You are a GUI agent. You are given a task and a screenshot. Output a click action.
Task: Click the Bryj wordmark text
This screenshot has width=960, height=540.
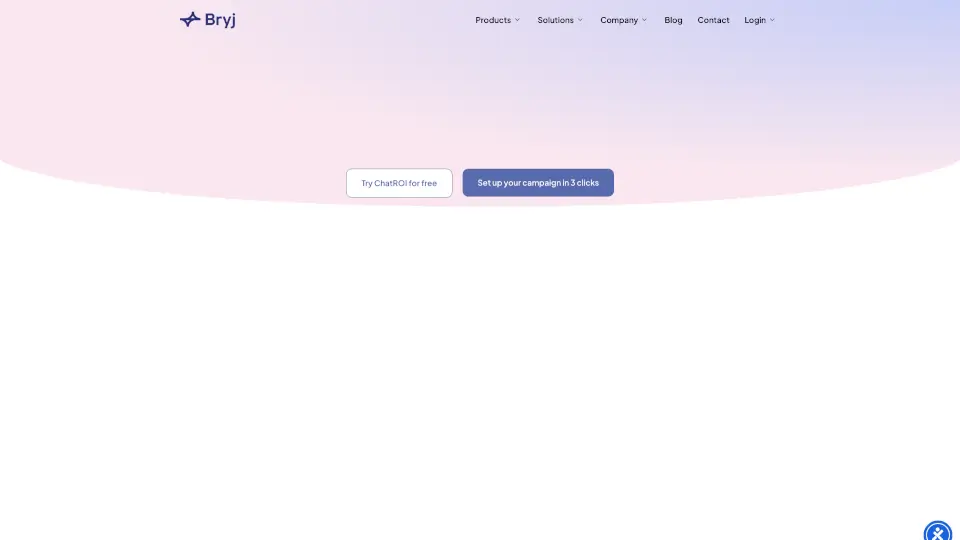coord(220,20)
